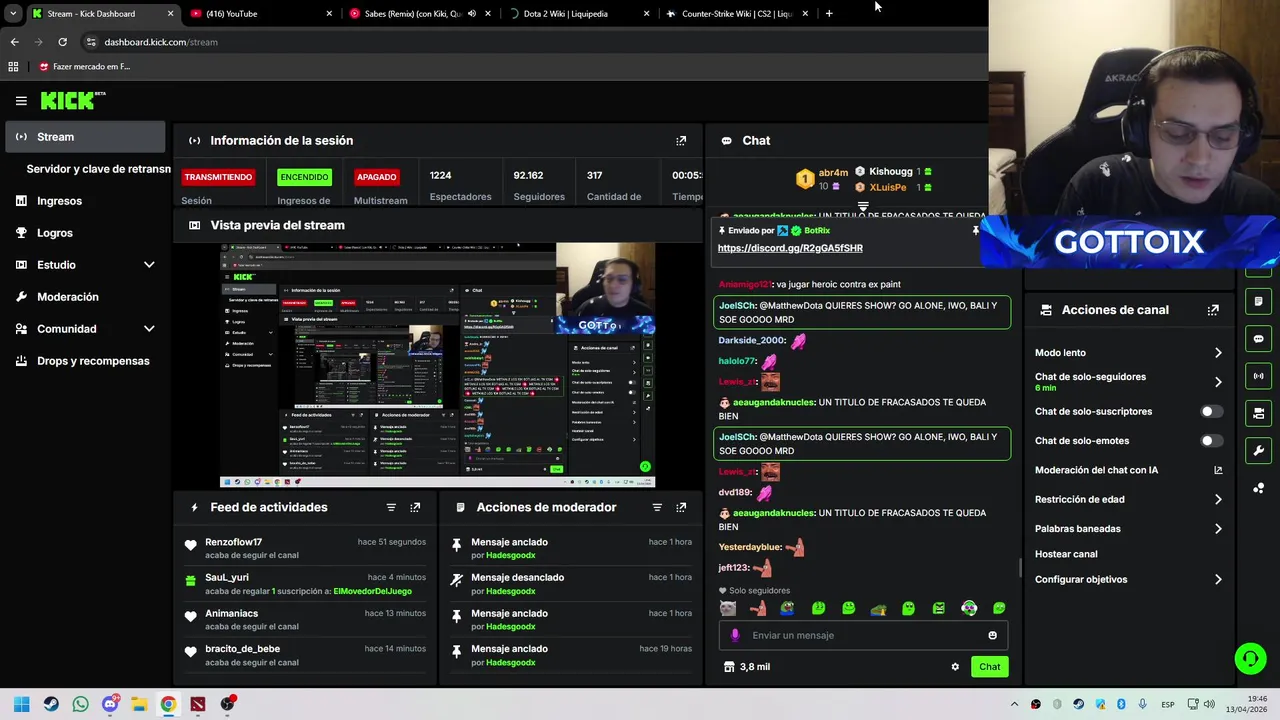Pop out the Acciones de canal panel
This screenshot has height=720, width=1280.
pyautogui.click(x=1213, y=310)
